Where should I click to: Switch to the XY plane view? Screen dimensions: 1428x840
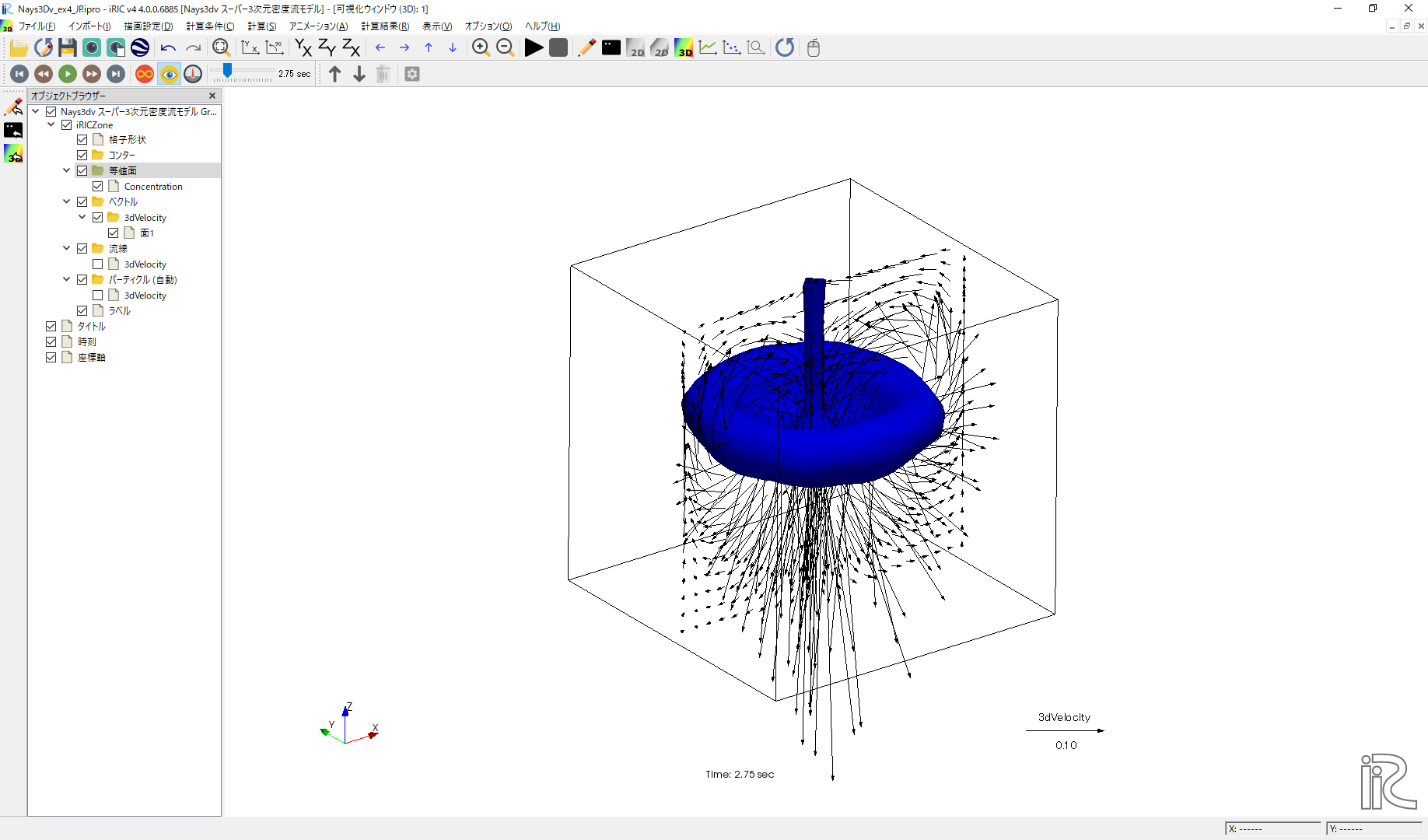[x=303, y=48]
